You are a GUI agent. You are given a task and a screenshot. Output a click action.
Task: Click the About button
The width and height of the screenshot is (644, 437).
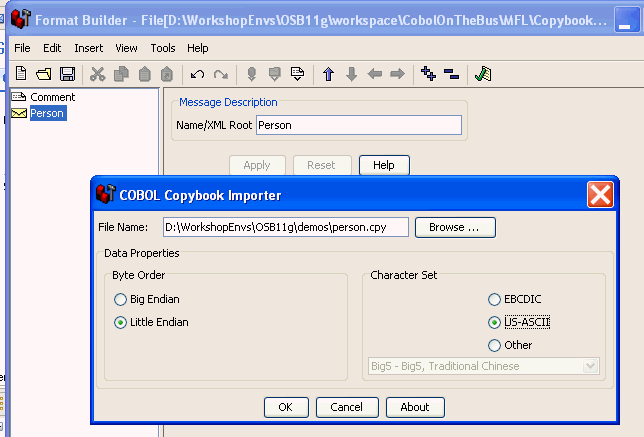(415, 407)
